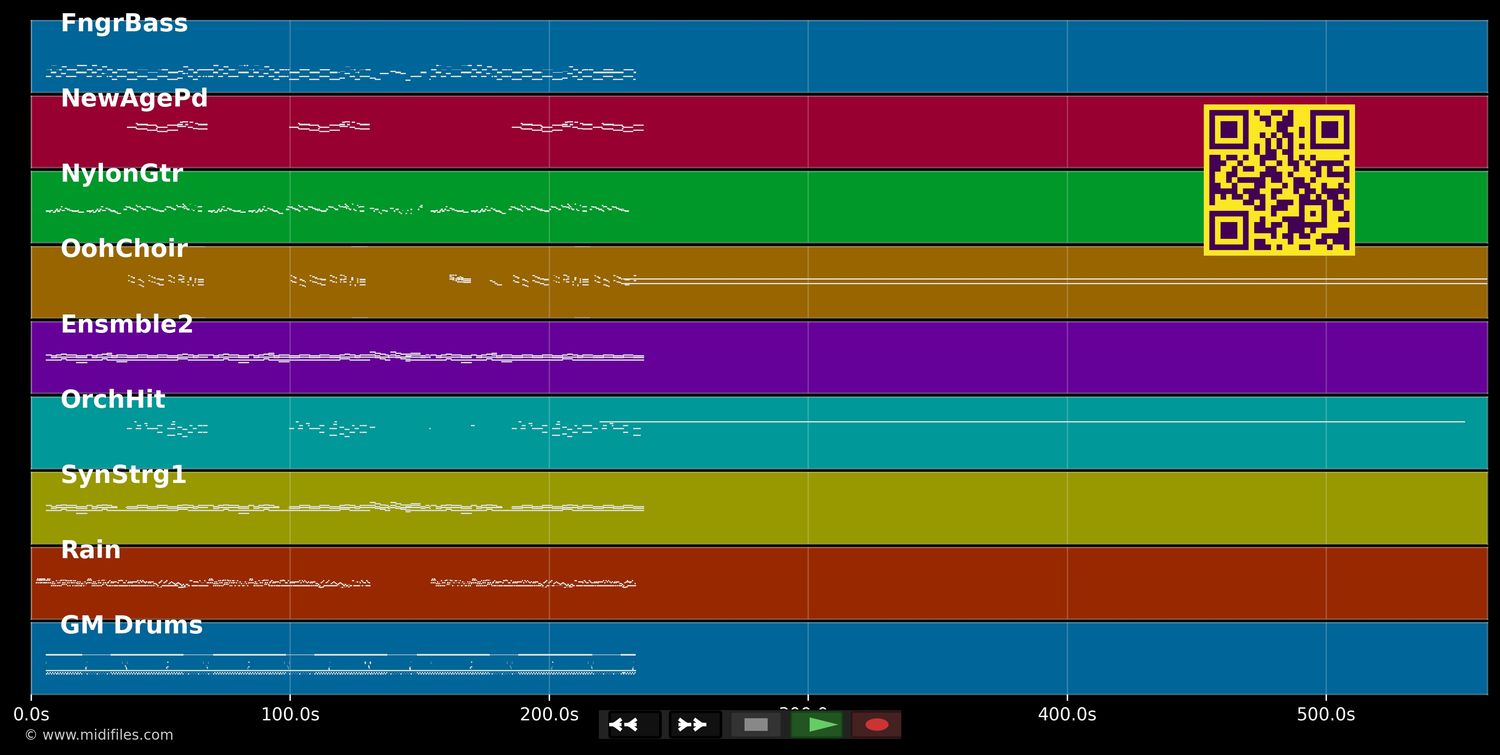Click the yellow QR code
The image size is (1500, 755).
[x=1279, y=180]
